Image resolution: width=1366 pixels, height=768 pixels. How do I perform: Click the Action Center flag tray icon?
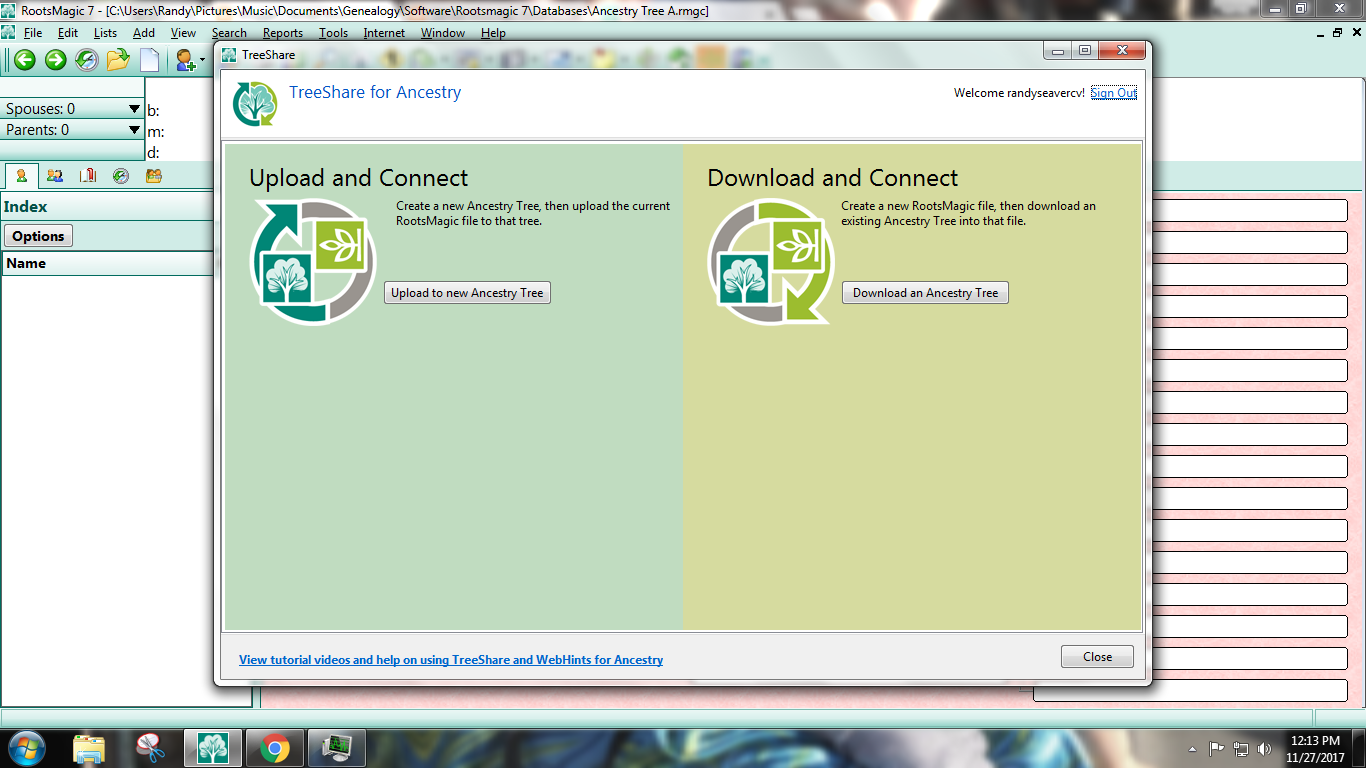coord(1217,748)
